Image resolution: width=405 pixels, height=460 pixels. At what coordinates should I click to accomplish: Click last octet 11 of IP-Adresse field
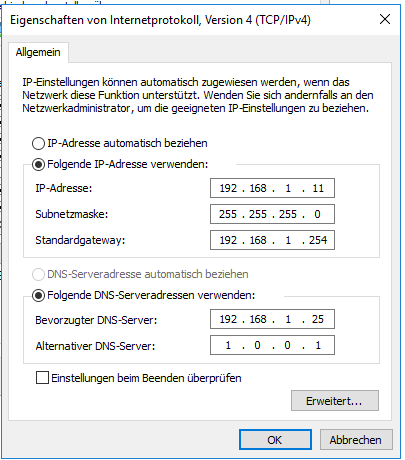[x=318, y=188]
